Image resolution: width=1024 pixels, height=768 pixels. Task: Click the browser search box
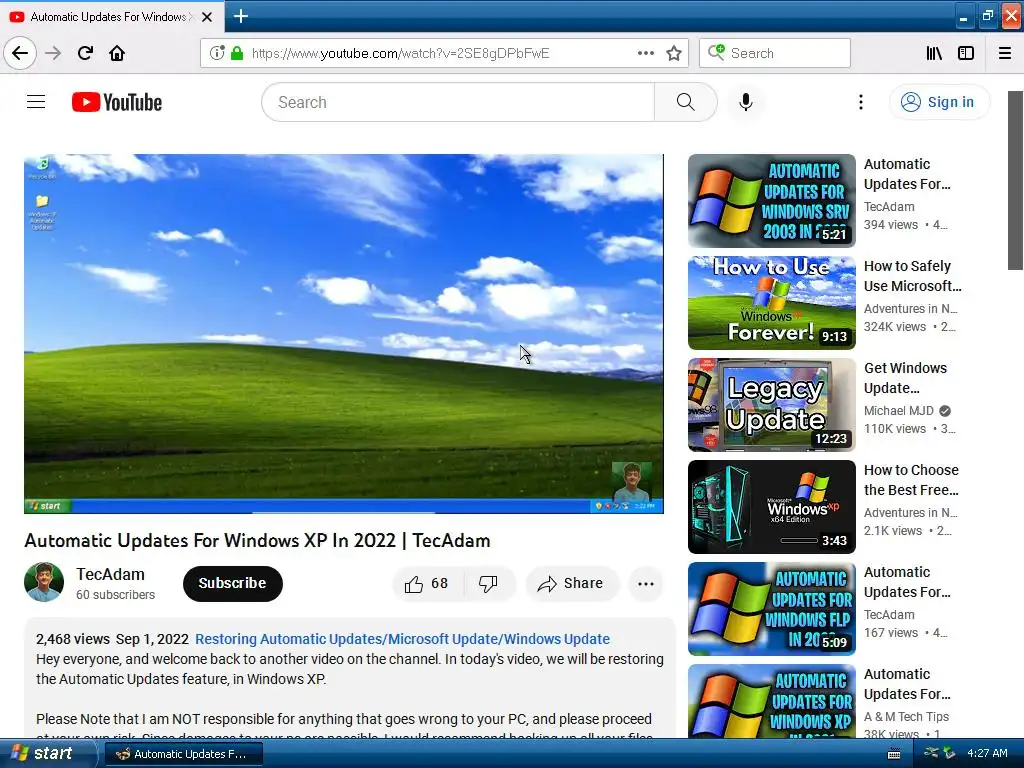775,53
